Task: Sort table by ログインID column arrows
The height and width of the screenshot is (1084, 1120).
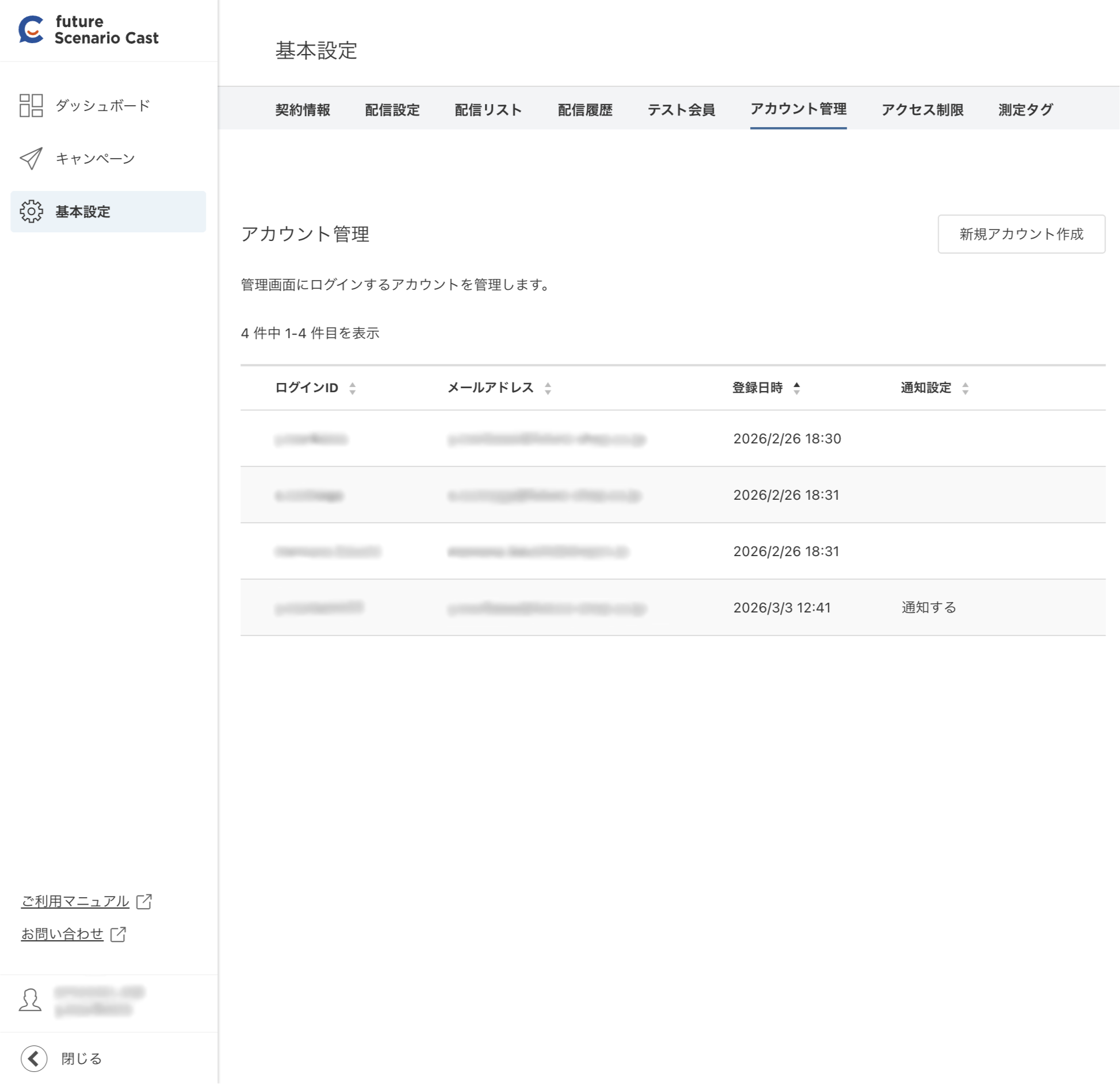Action: [352, 388]
